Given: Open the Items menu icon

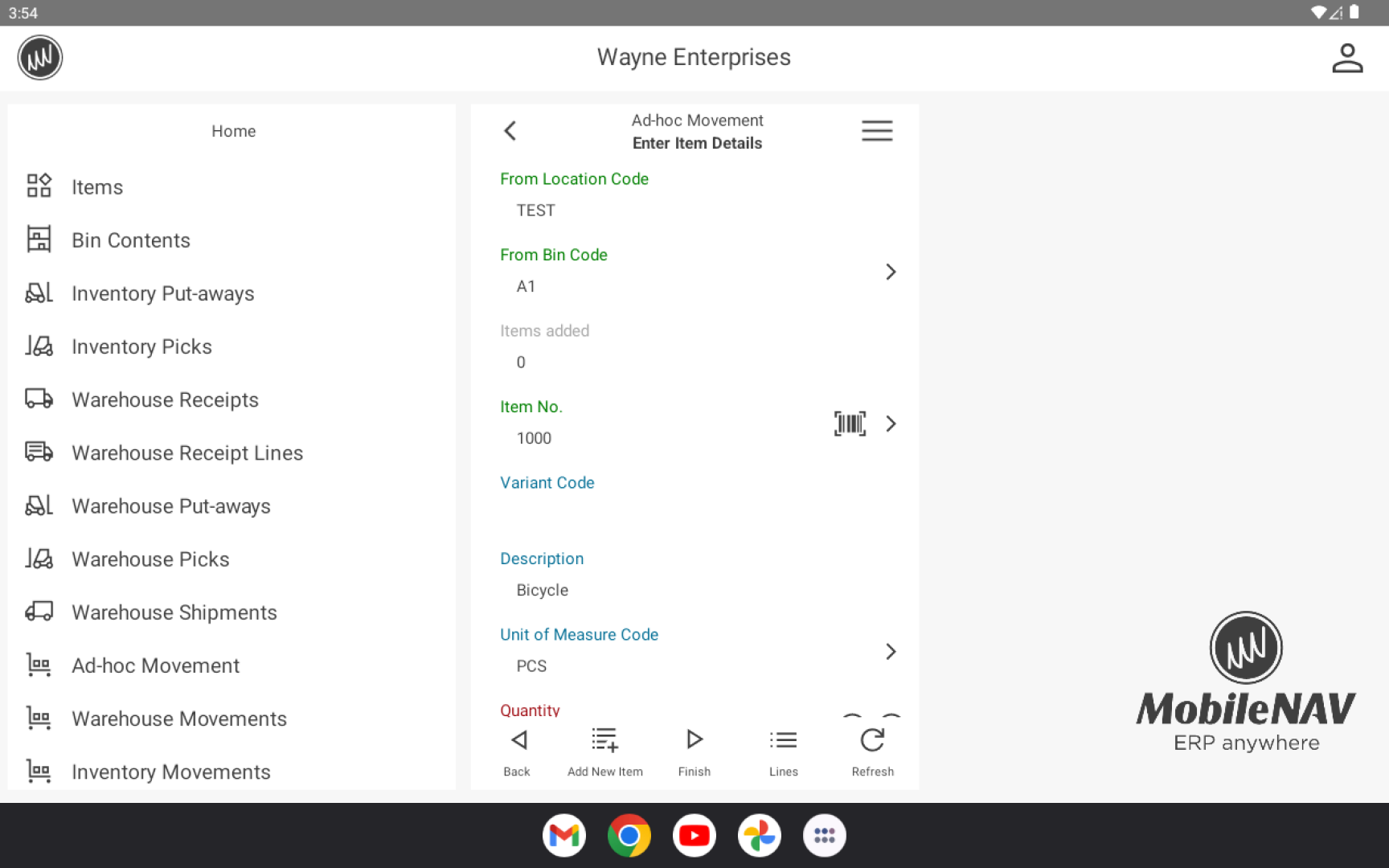Looking at the screenshot, I should click(39, 186).
